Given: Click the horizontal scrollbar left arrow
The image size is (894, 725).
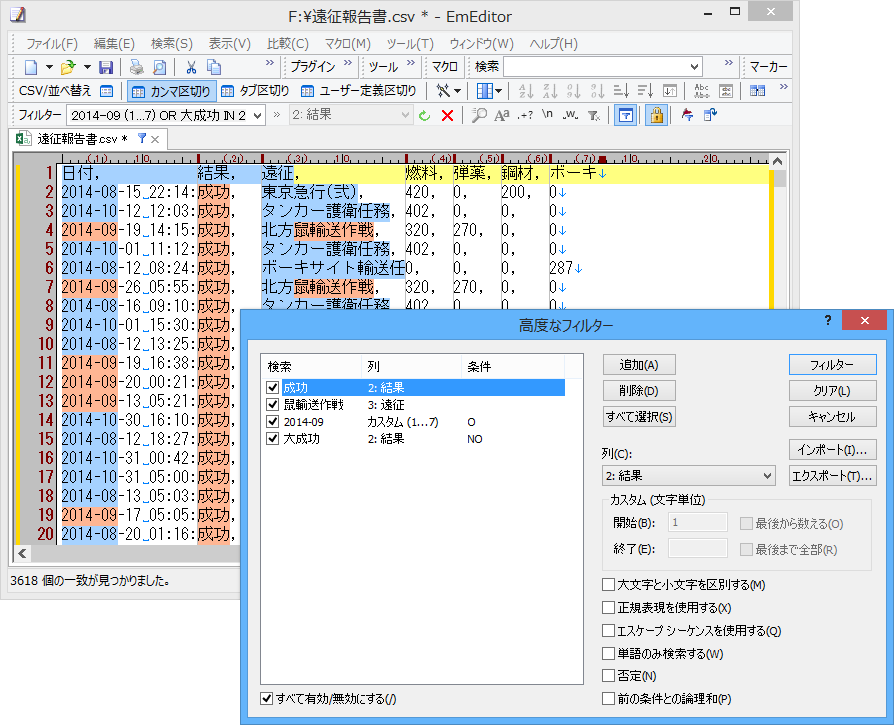Looking at the screenshot, I should (x=22, y=553).
